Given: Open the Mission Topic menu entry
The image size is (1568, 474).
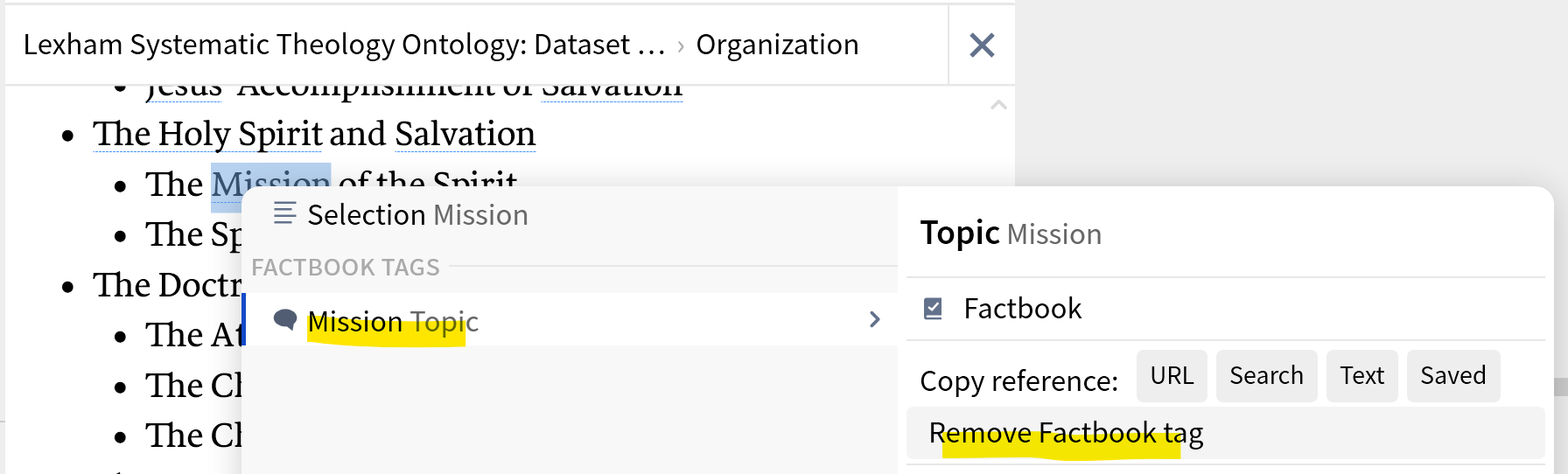Looking at the screenshot, I should point(392,321).
